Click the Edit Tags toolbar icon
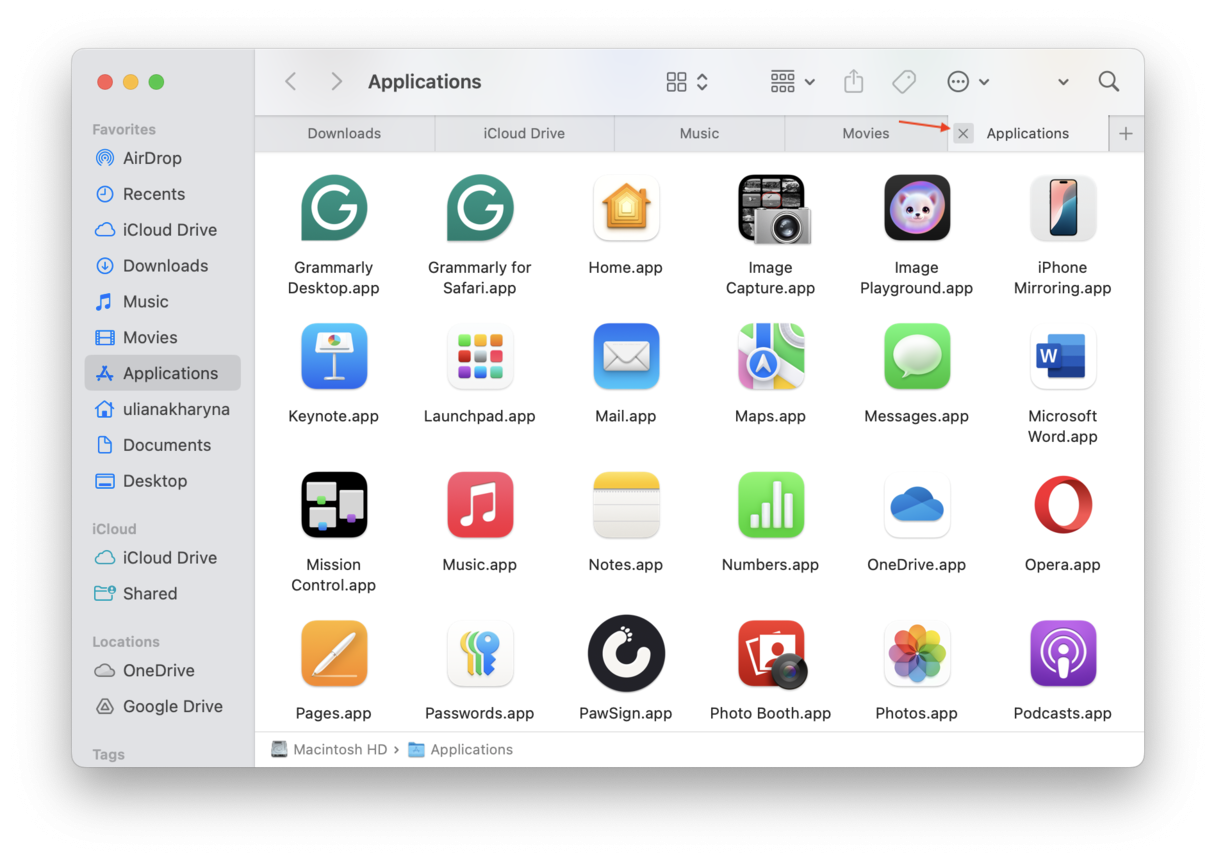Screen dimensions: 1216x862 point(904,82)
